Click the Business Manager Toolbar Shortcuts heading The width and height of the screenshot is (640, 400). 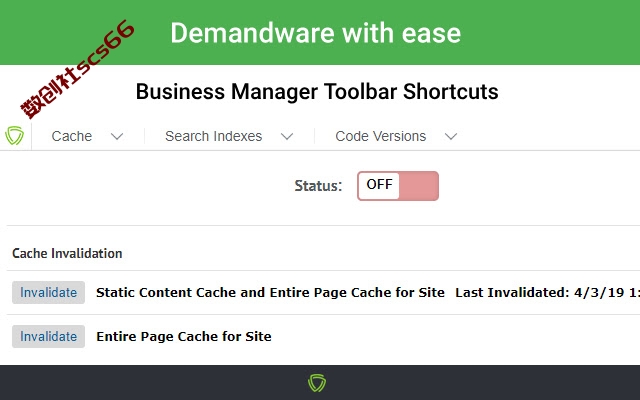317,91
